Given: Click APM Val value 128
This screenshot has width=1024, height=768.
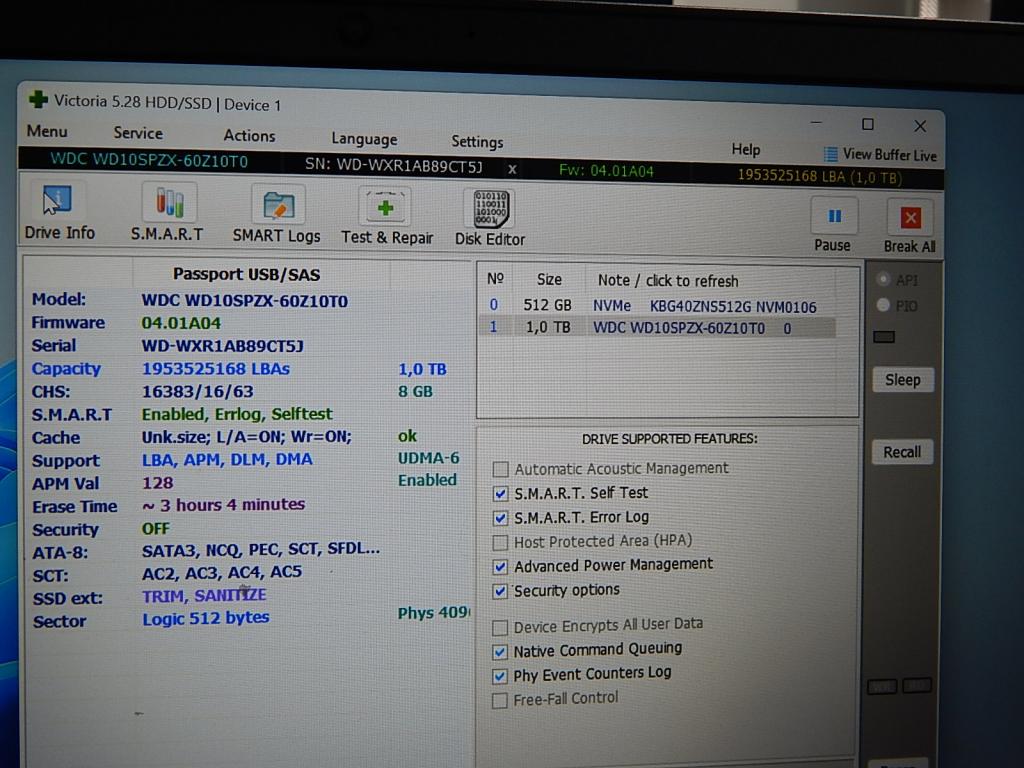Looking at the screenshot, I should click(157, 483).
